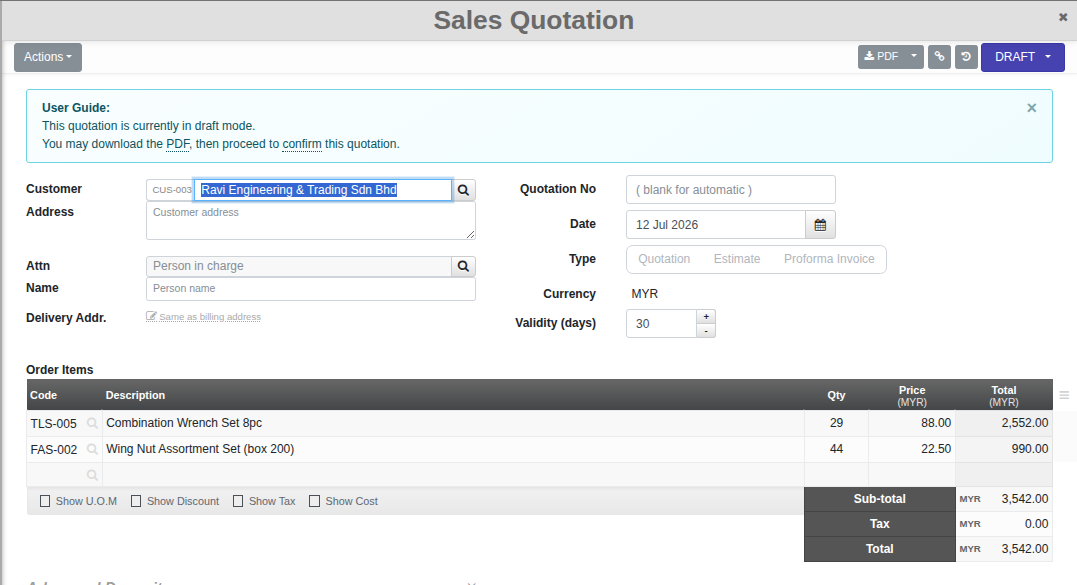Search item code for FAS-002 row

pyautogui.click(x=92, y=450)
